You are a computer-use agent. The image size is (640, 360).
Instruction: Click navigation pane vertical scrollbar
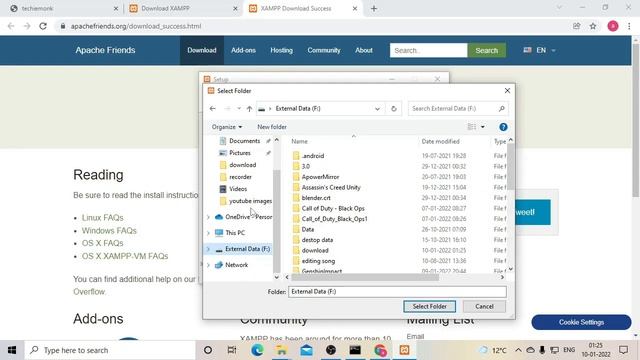point(277,220)
